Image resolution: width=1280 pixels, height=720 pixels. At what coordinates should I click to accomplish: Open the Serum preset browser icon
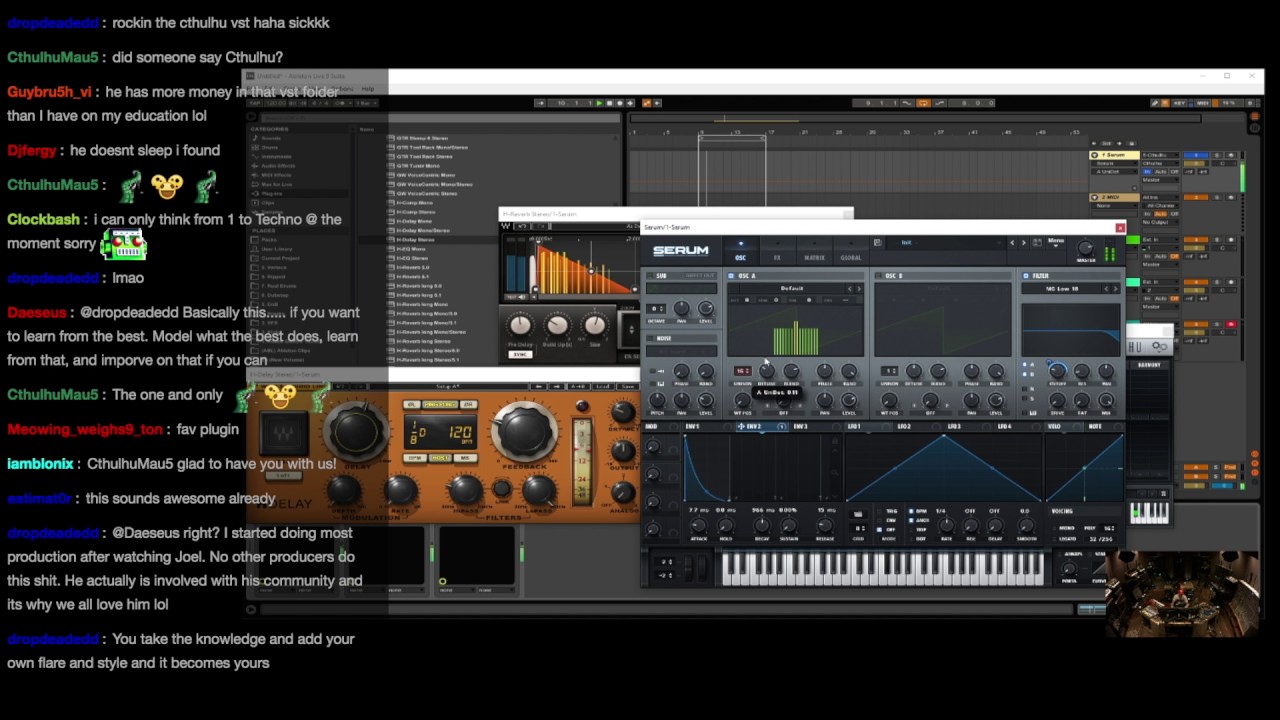pos(1037,242)
